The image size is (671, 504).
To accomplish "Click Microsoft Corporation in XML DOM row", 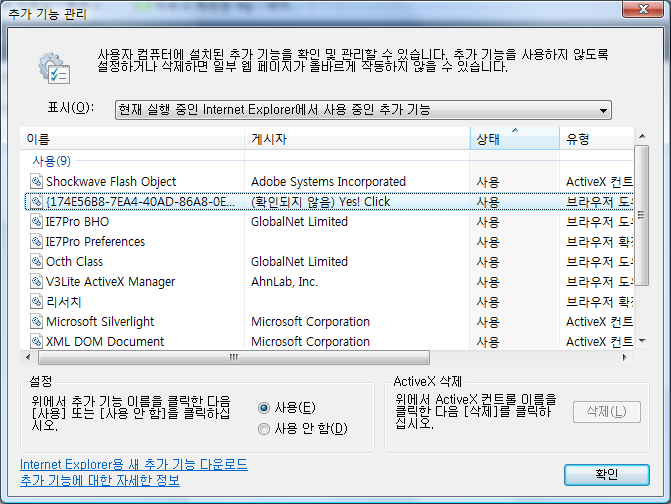I will [310, 341].
